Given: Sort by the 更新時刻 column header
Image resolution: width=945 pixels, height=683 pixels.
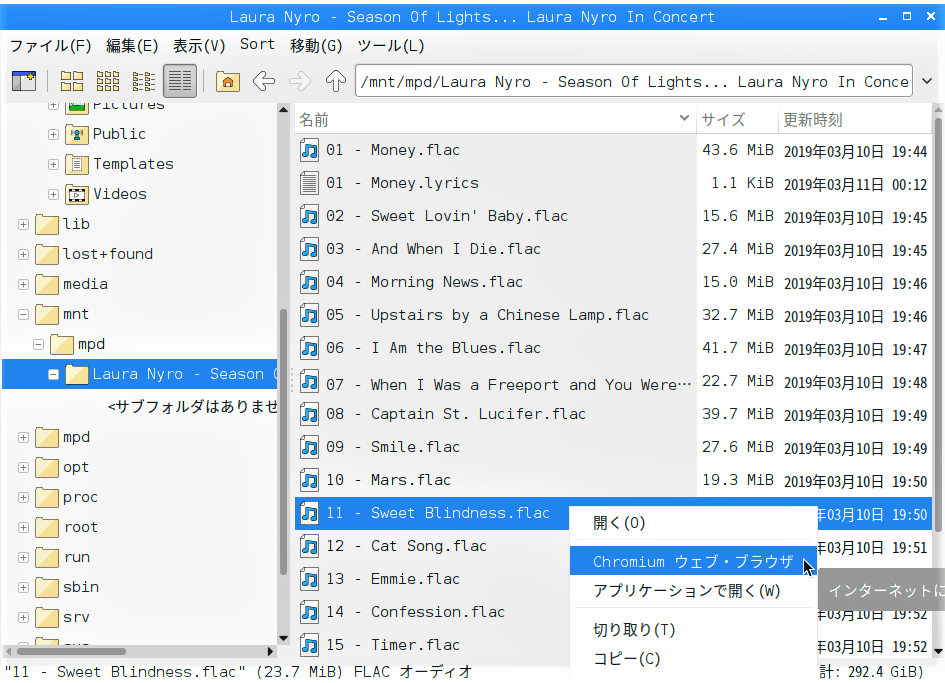Looking at the screenshot, I should [855, 119].
